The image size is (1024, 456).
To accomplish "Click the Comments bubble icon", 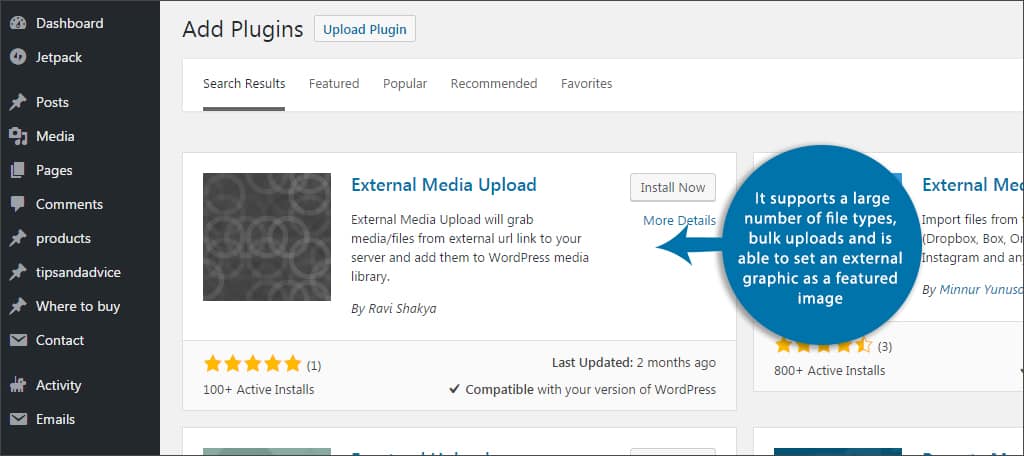I will [18, 204].
